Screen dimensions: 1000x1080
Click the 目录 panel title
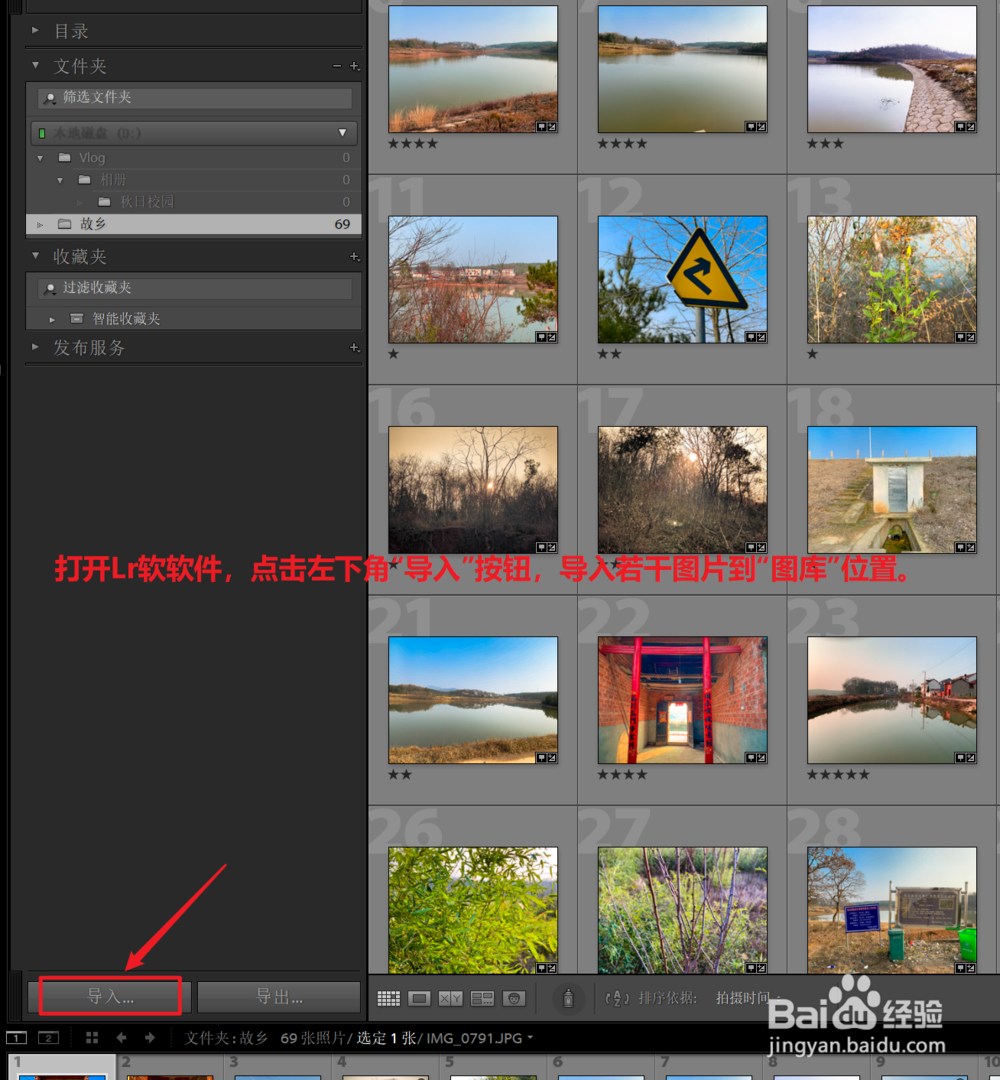tap(71, 31)
